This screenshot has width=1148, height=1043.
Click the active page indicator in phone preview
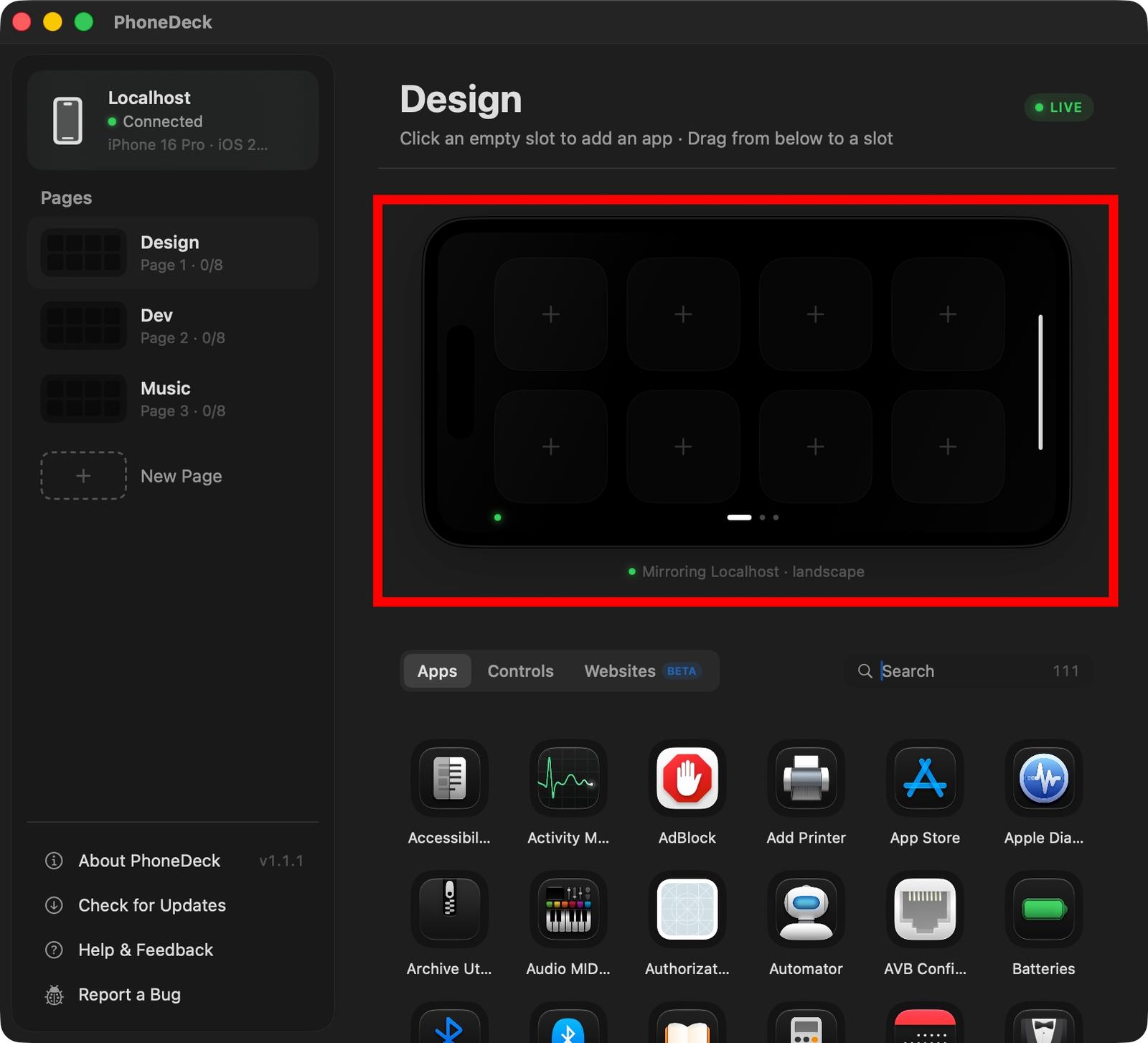pos(739,517)
